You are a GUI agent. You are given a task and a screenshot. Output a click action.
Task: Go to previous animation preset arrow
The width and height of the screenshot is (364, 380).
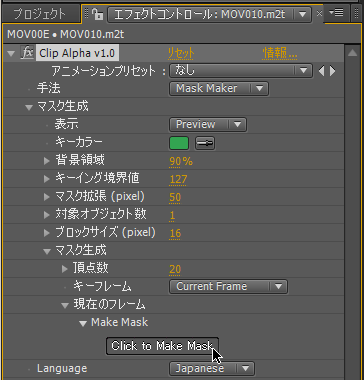point(321,71)
